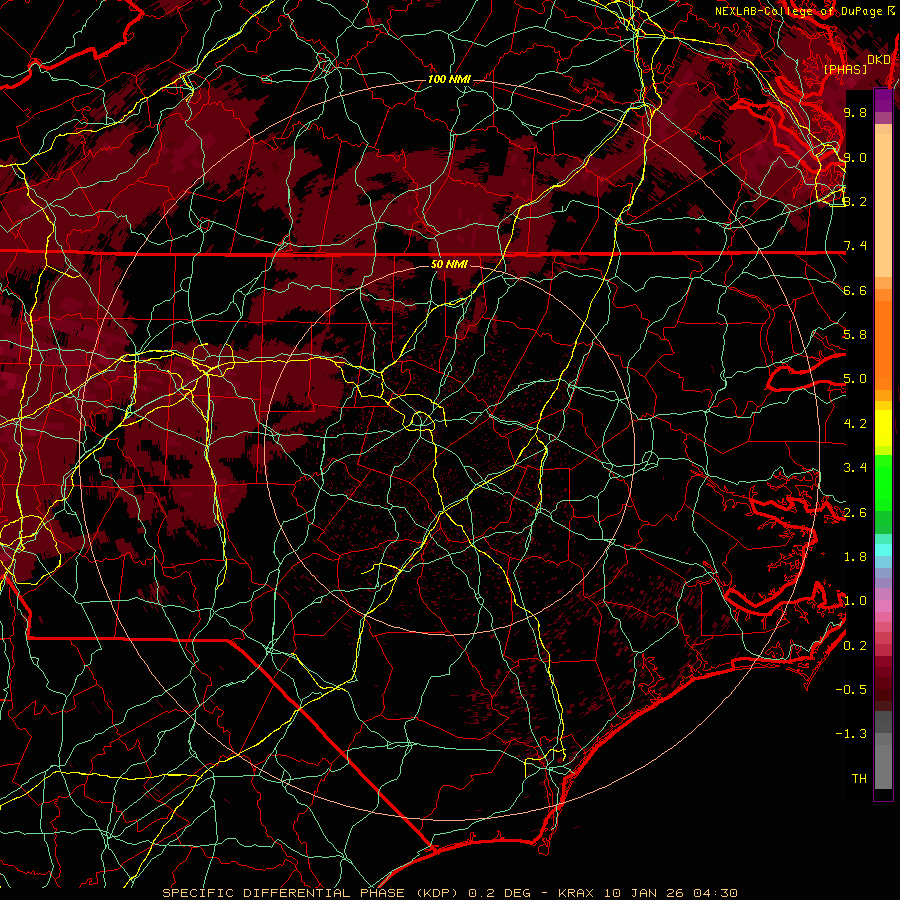Viewport: 900px width, 900px height.
Task: Click the 50 NMI range ring label
Action: (449, 264)
